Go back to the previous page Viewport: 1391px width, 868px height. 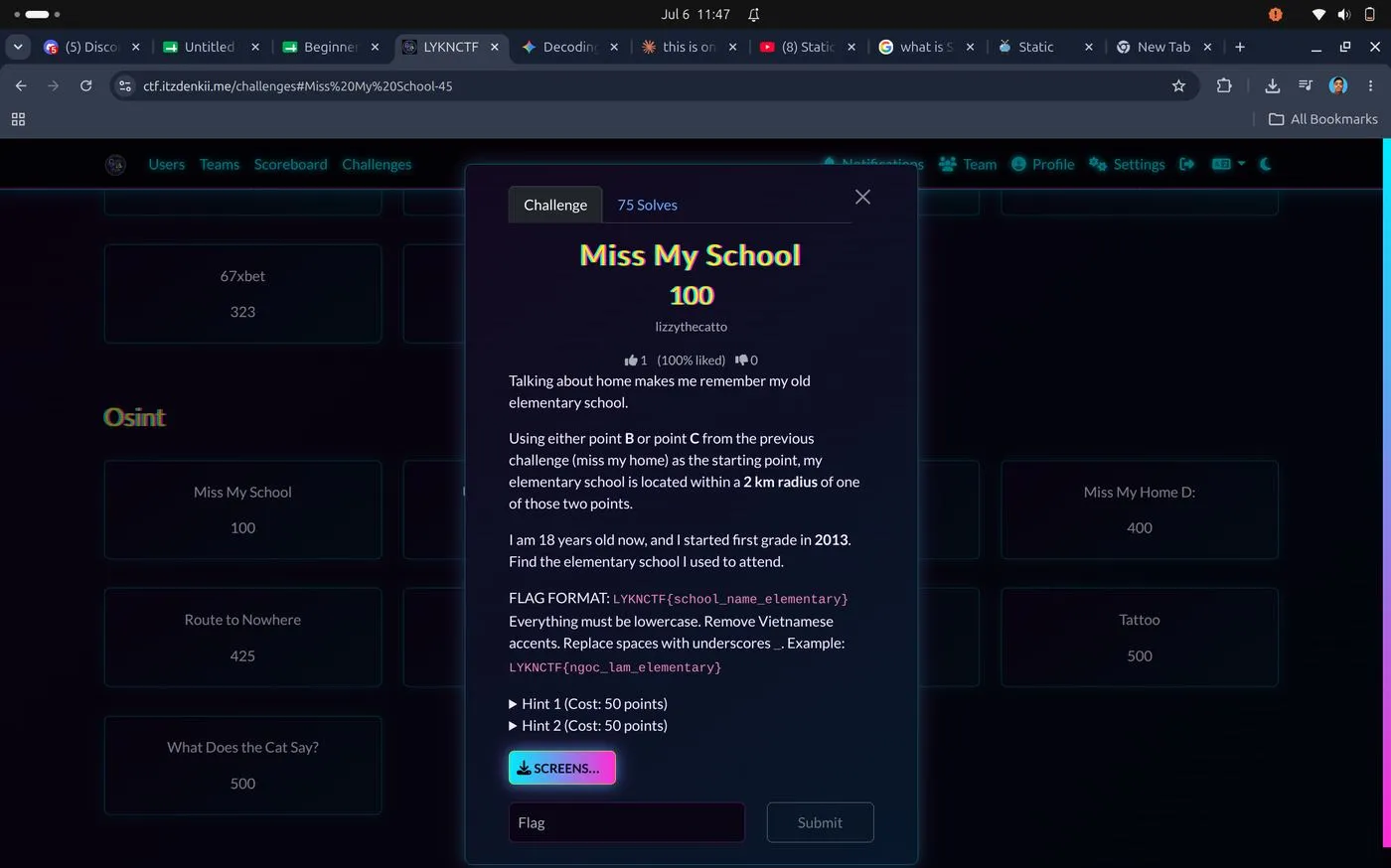(21, 86)
